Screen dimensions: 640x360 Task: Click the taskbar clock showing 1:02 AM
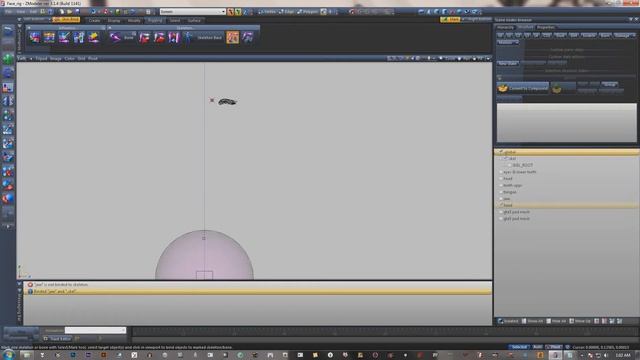[x=623, y=356]
